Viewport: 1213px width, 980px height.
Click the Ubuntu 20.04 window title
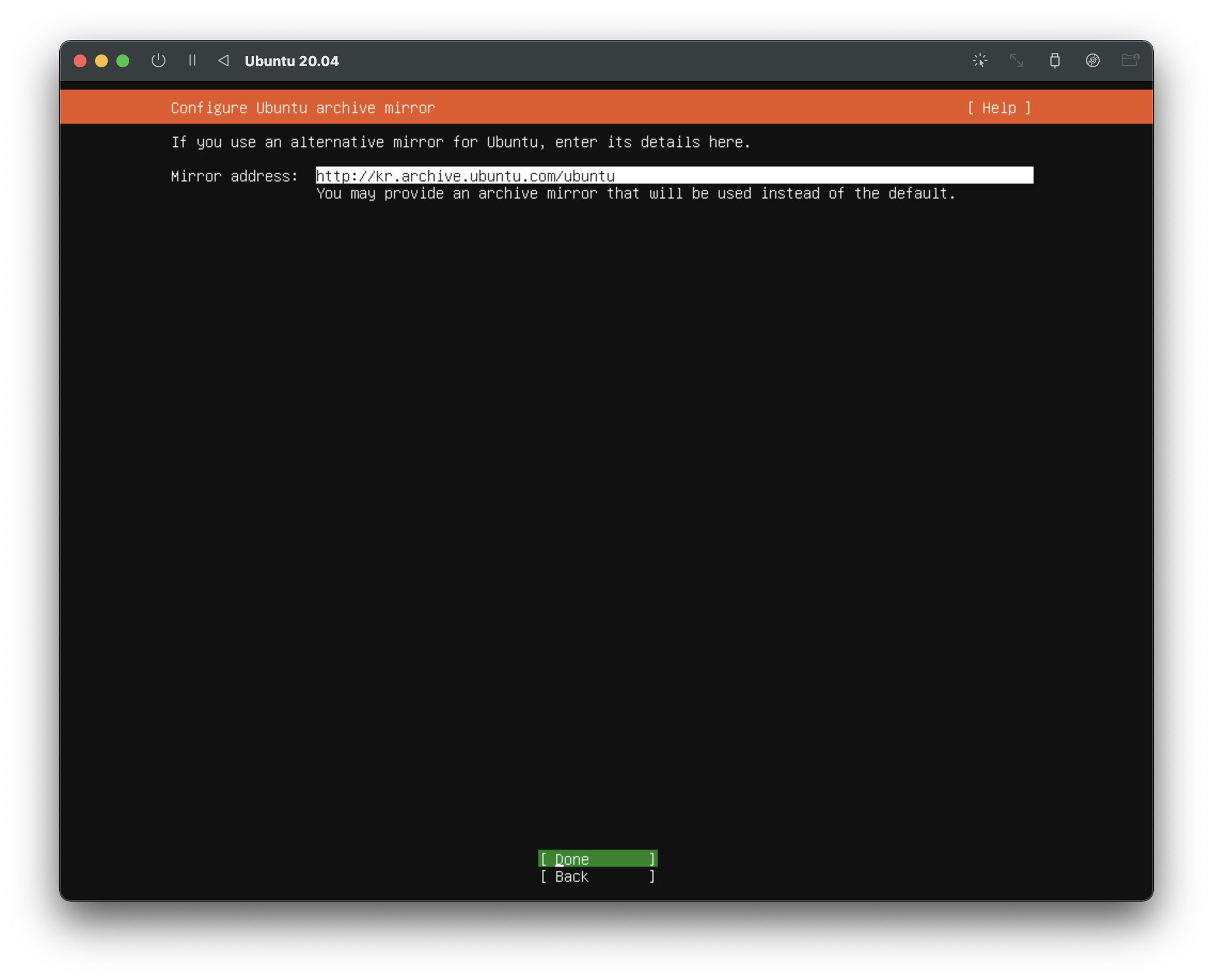(x=292, y=61)
